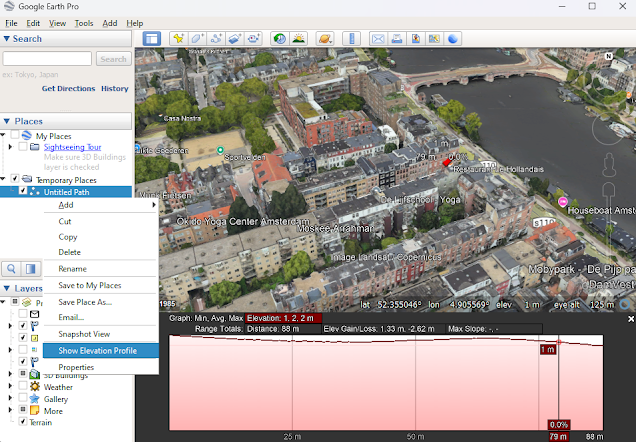This screenshot has width=636, height=442.
Task: Click the Add Polygon tool icon
Action: (197, 39)
